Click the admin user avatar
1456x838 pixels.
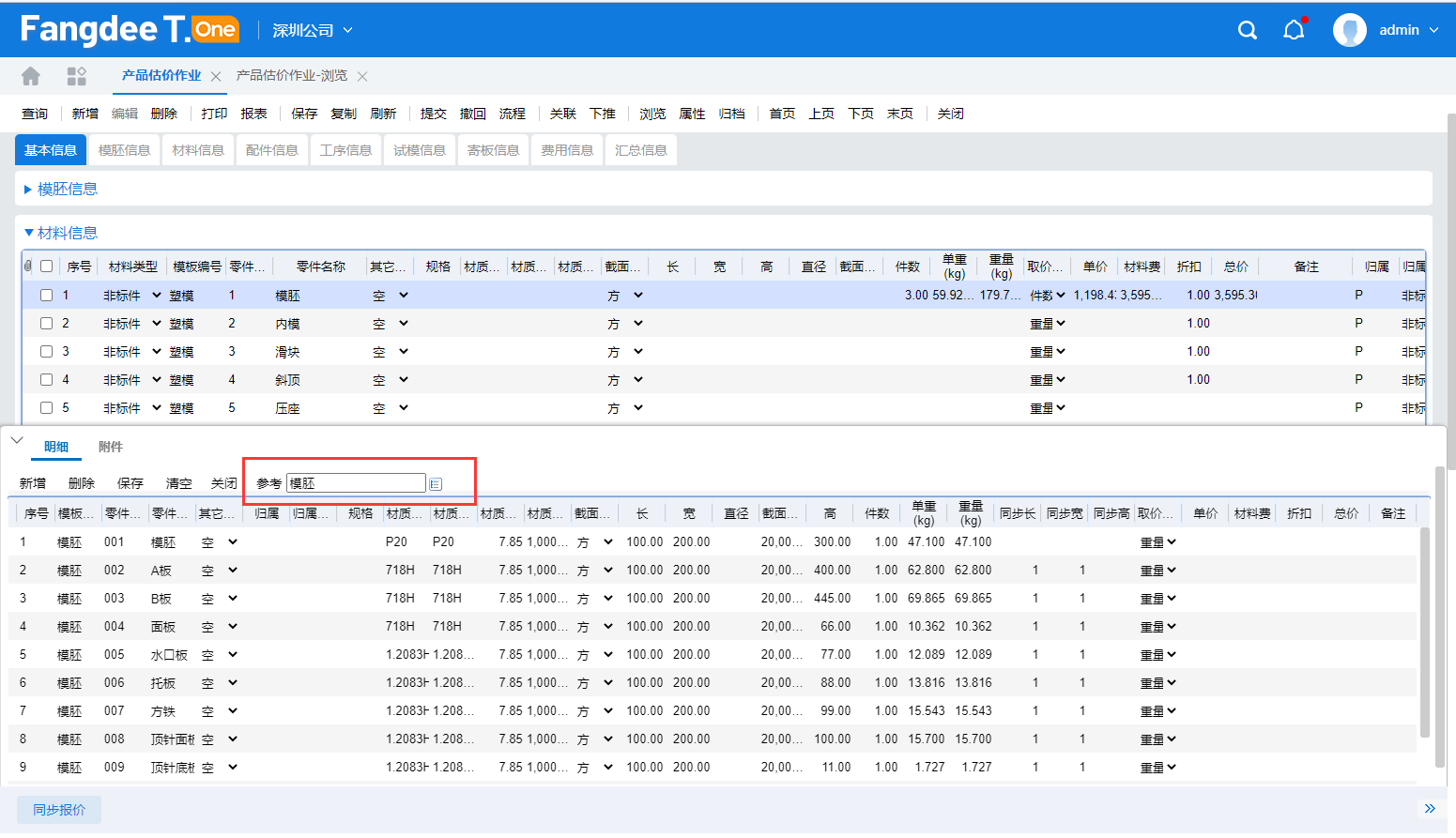(1349, 30)
